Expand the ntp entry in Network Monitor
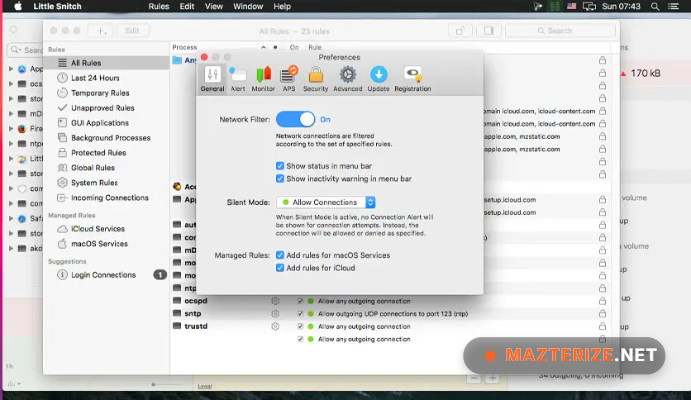 click(x=11, y=144)
